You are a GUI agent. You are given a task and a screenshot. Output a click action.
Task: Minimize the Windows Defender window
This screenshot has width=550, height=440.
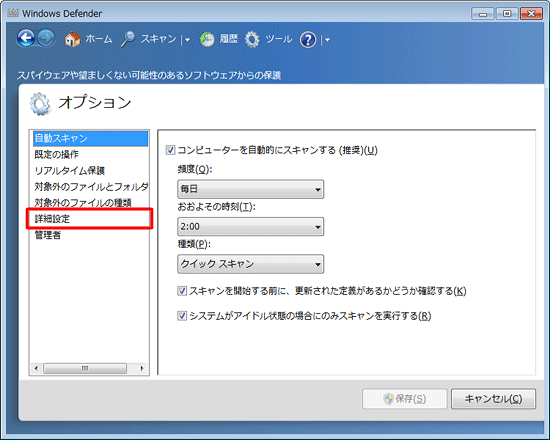pos(483,14)
